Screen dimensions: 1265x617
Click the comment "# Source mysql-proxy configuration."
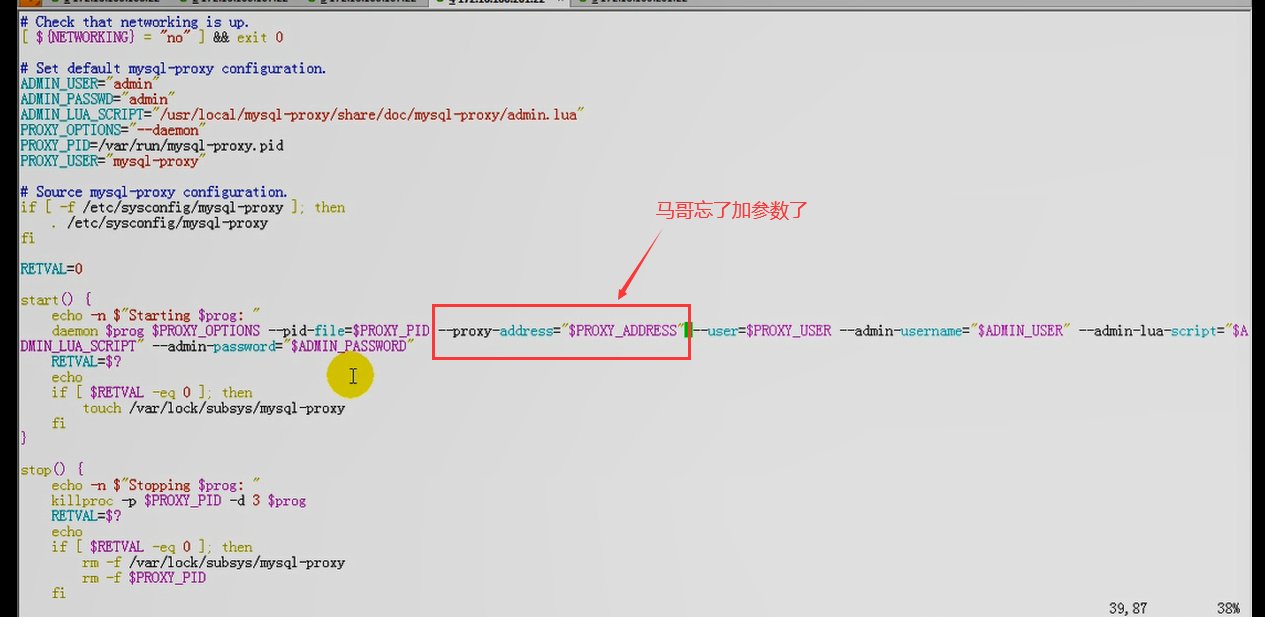coord(154,192)
